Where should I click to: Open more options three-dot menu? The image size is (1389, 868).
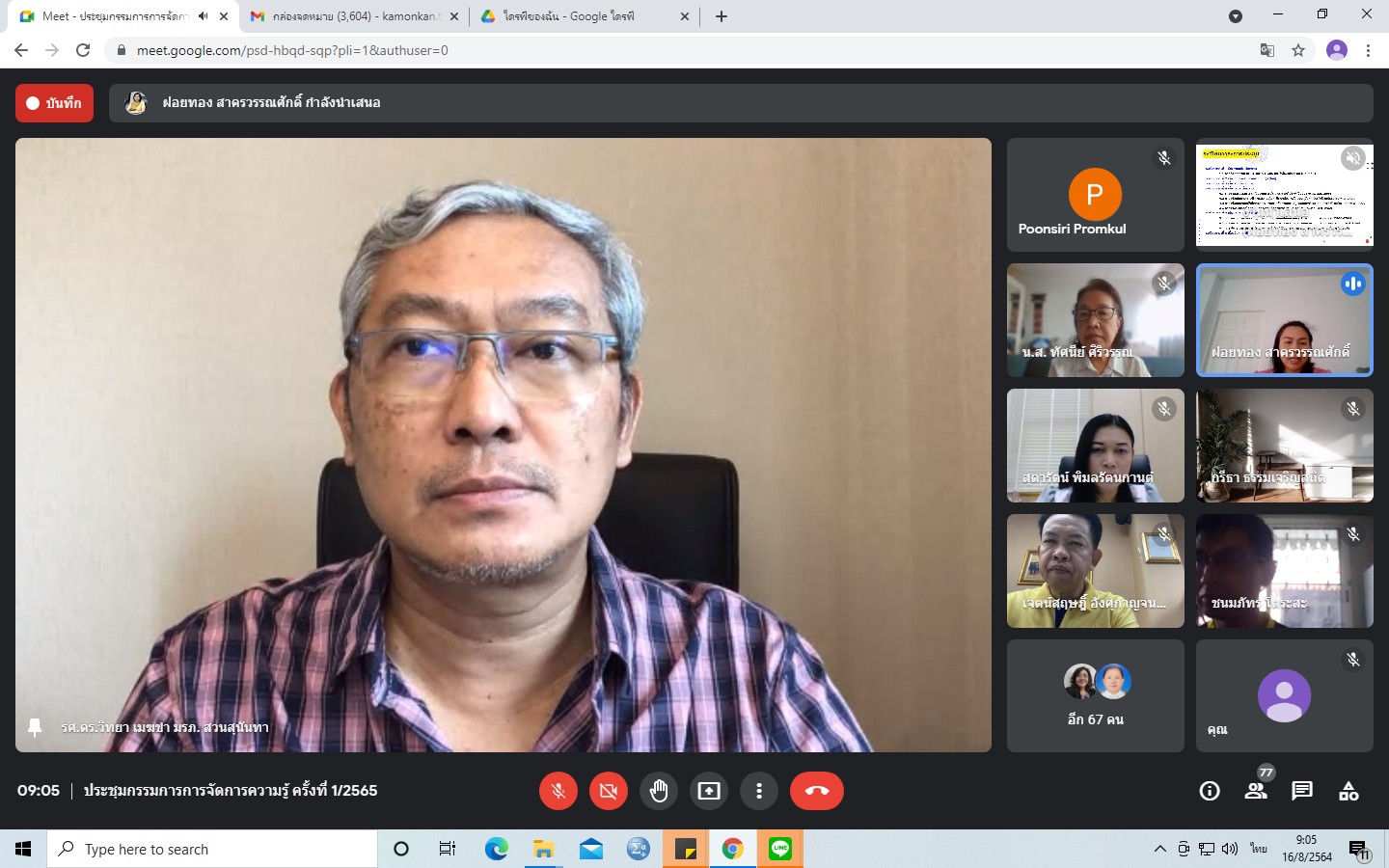tap(759, 791)
